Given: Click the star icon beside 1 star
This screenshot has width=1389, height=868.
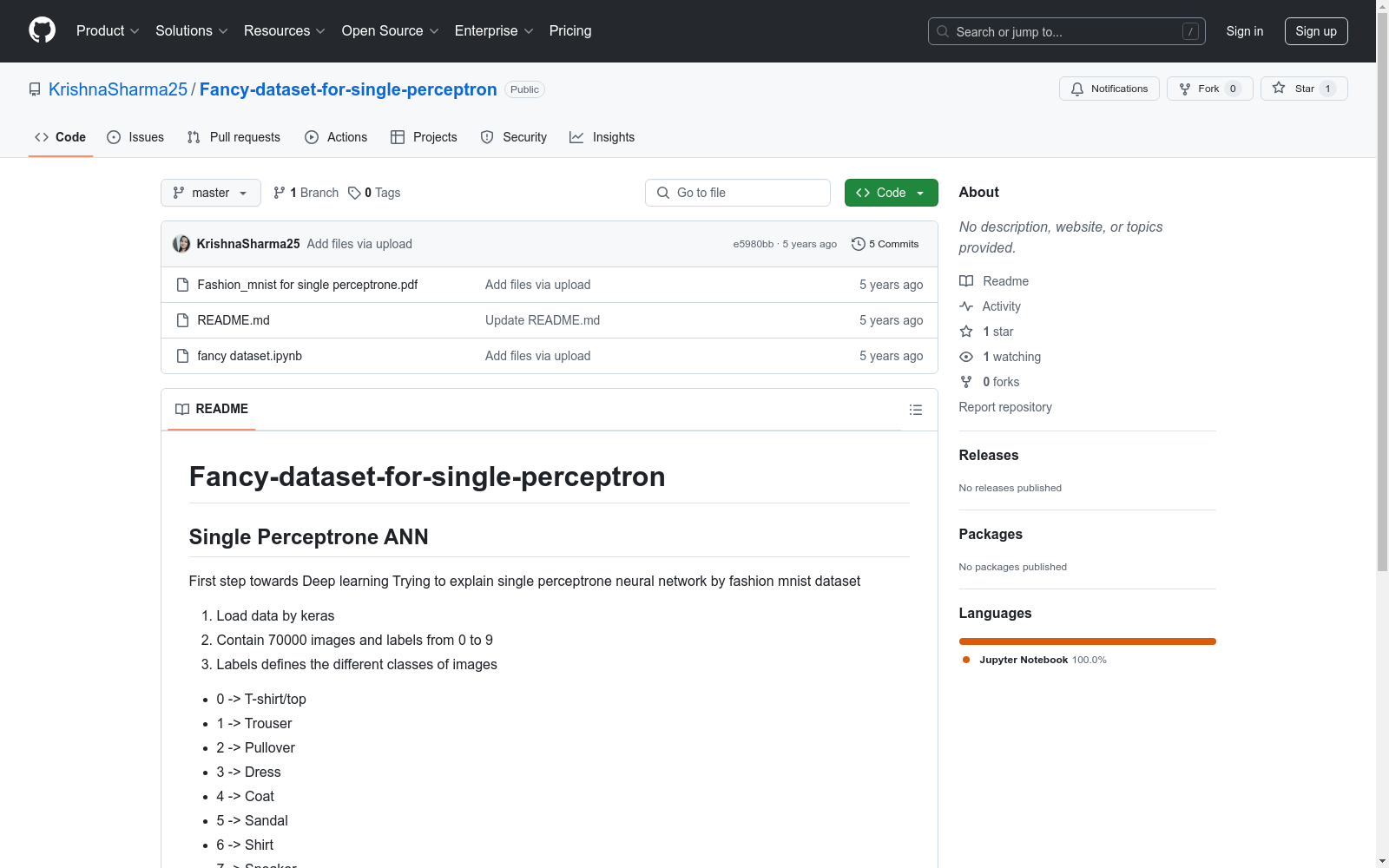Looking at the screenshot, I should 966,332.
